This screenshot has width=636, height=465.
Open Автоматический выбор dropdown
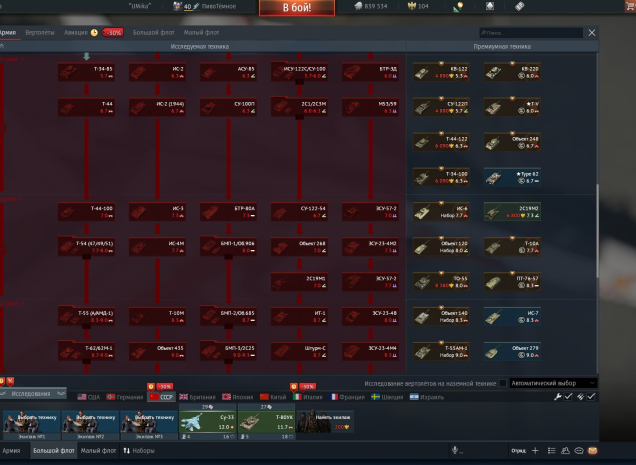coord(553,383)
